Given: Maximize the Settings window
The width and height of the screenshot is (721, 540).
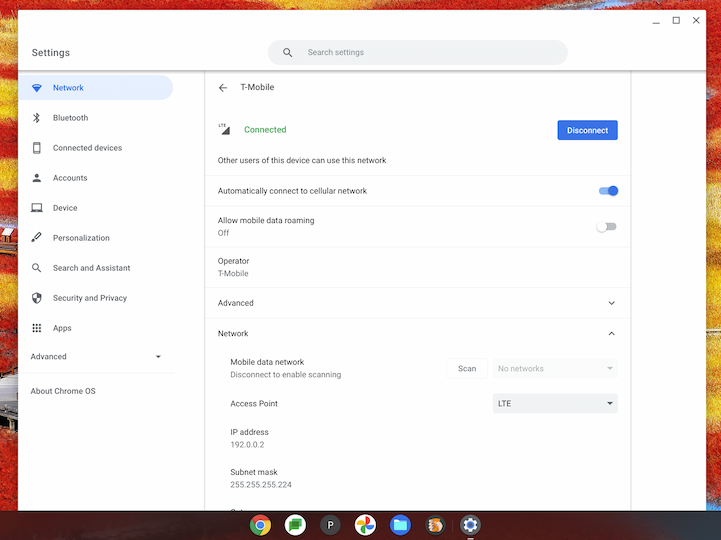Looking at the screenshot, I should (676, 20).
